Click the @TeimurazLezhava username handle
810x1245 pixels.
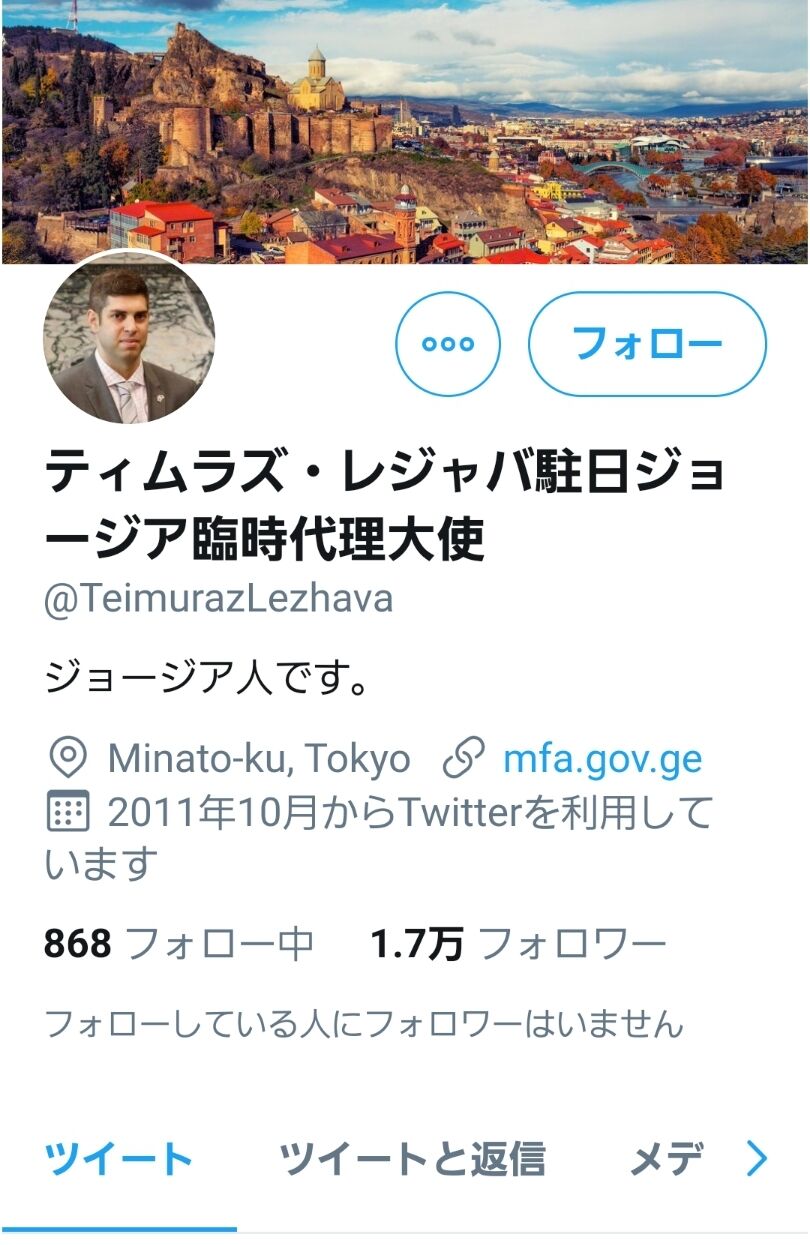coord(219,598)
